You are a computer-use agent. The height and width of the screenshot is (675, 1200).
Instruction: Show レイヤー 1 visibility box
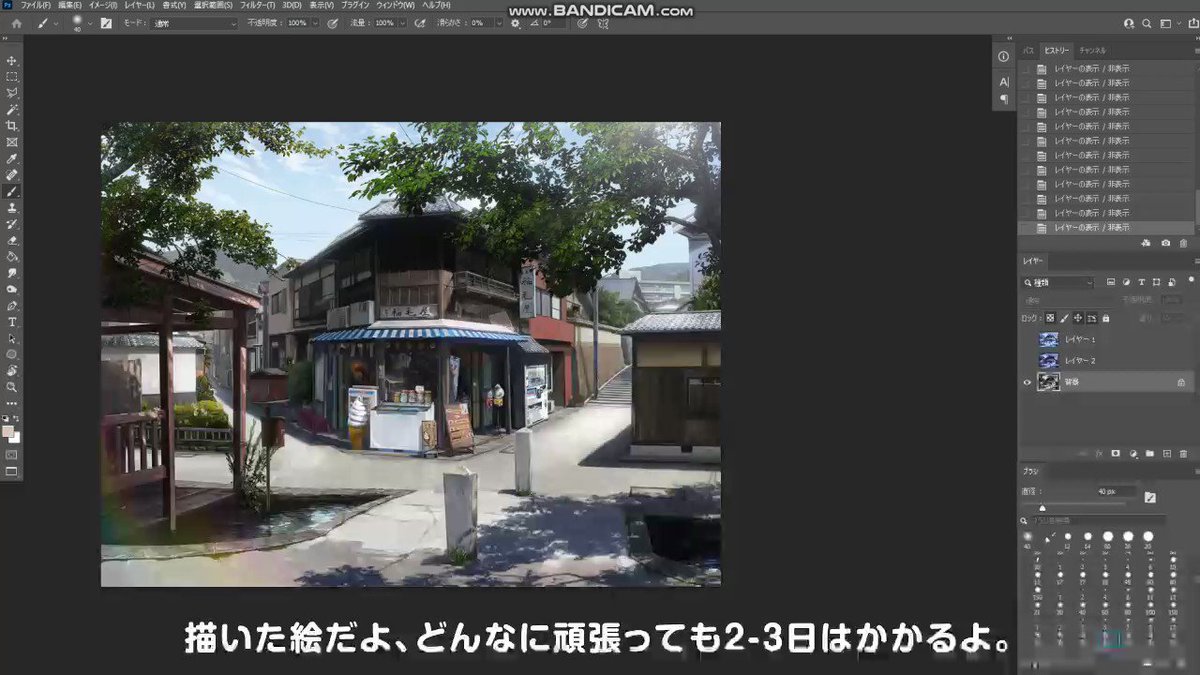(1026, 339)
